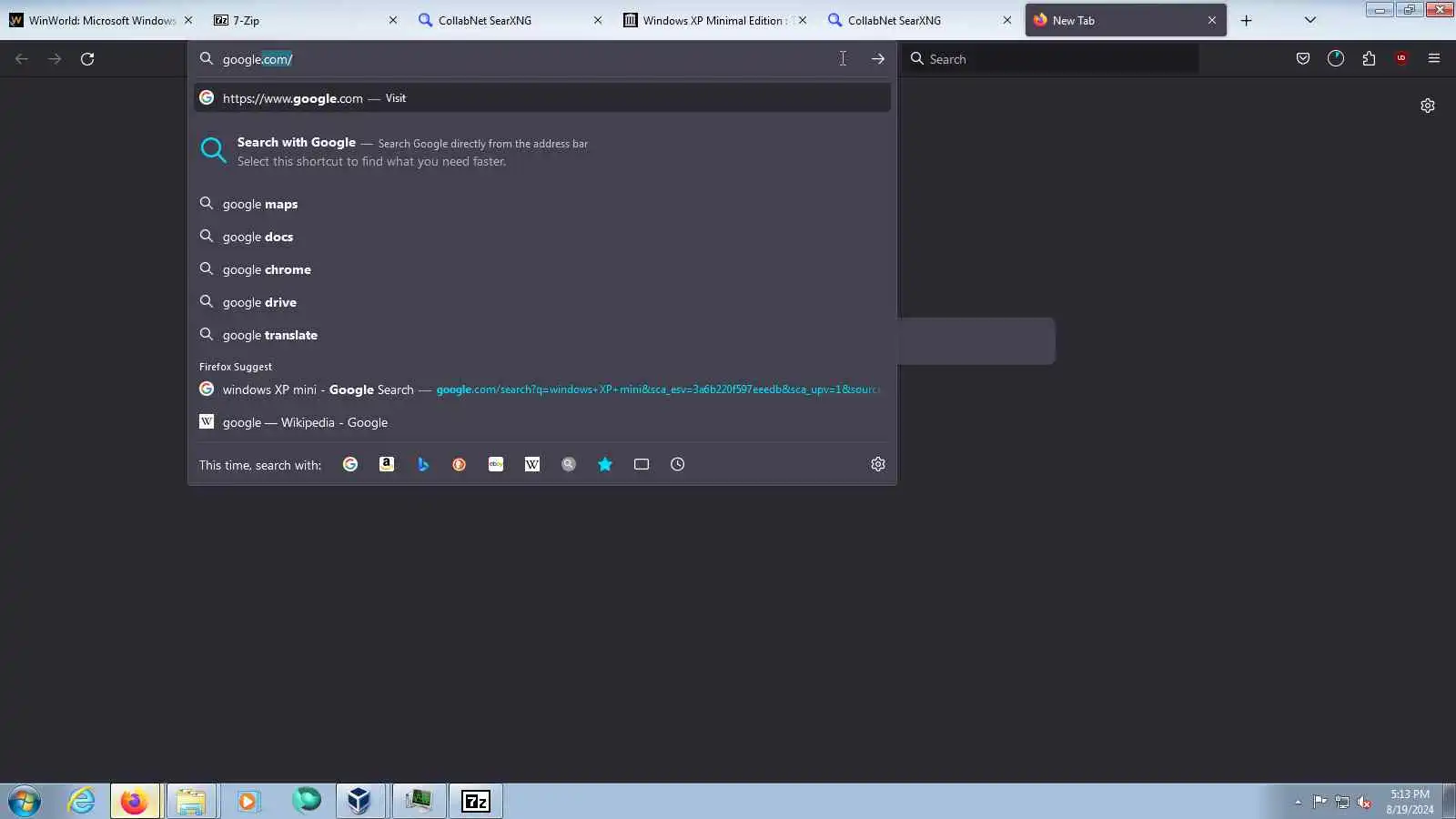Image resolution: width=1456 pixels, height=819 pixels.
Task: Close the 7-Zip tab
Action: pos(393,20)
